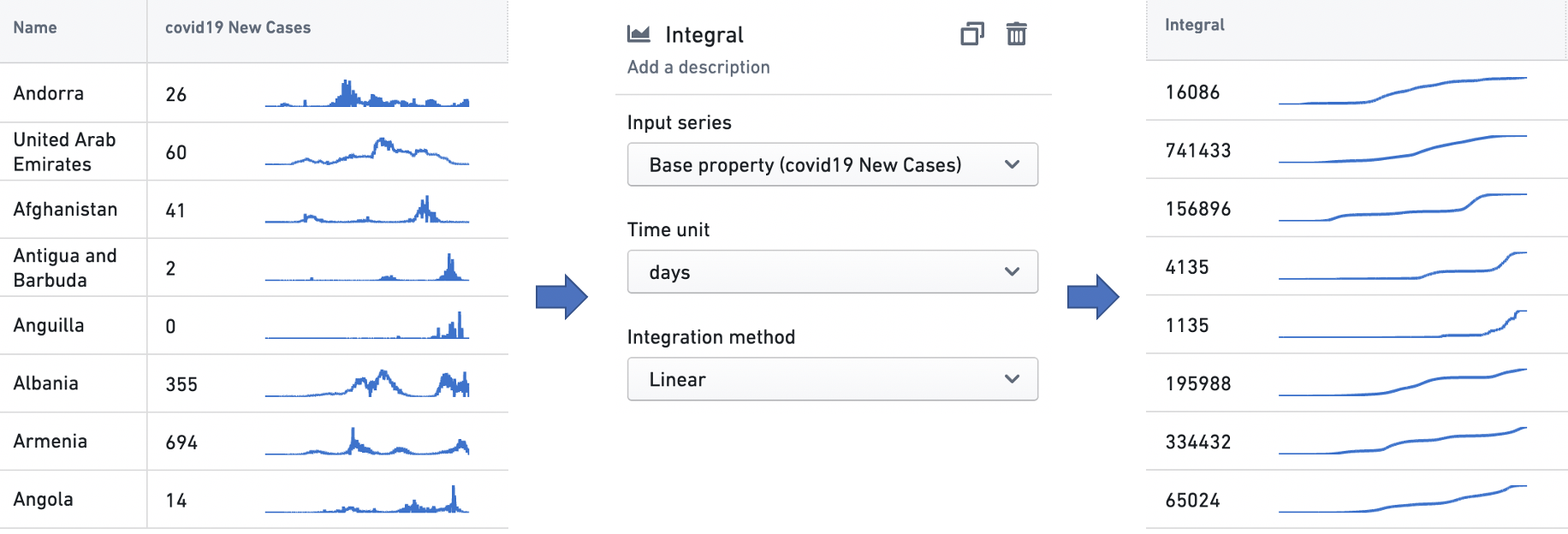This screenshot has width=1568, height=534.
Task: Select the Andorra row name
Action: pyautogui.click(x=49, y=93)
